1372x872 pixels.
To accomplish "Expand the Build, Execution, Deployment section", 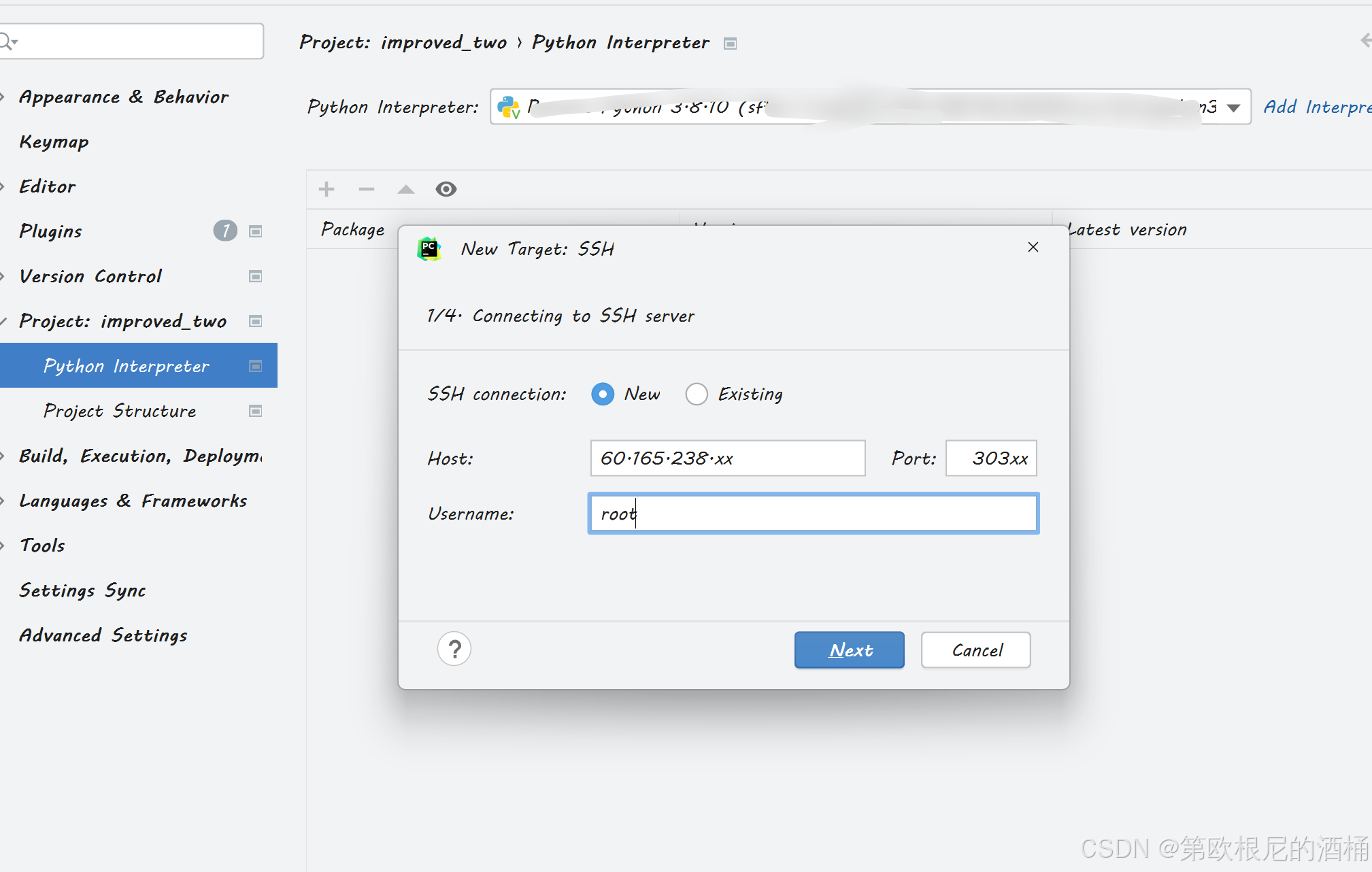I will (3, 456).
